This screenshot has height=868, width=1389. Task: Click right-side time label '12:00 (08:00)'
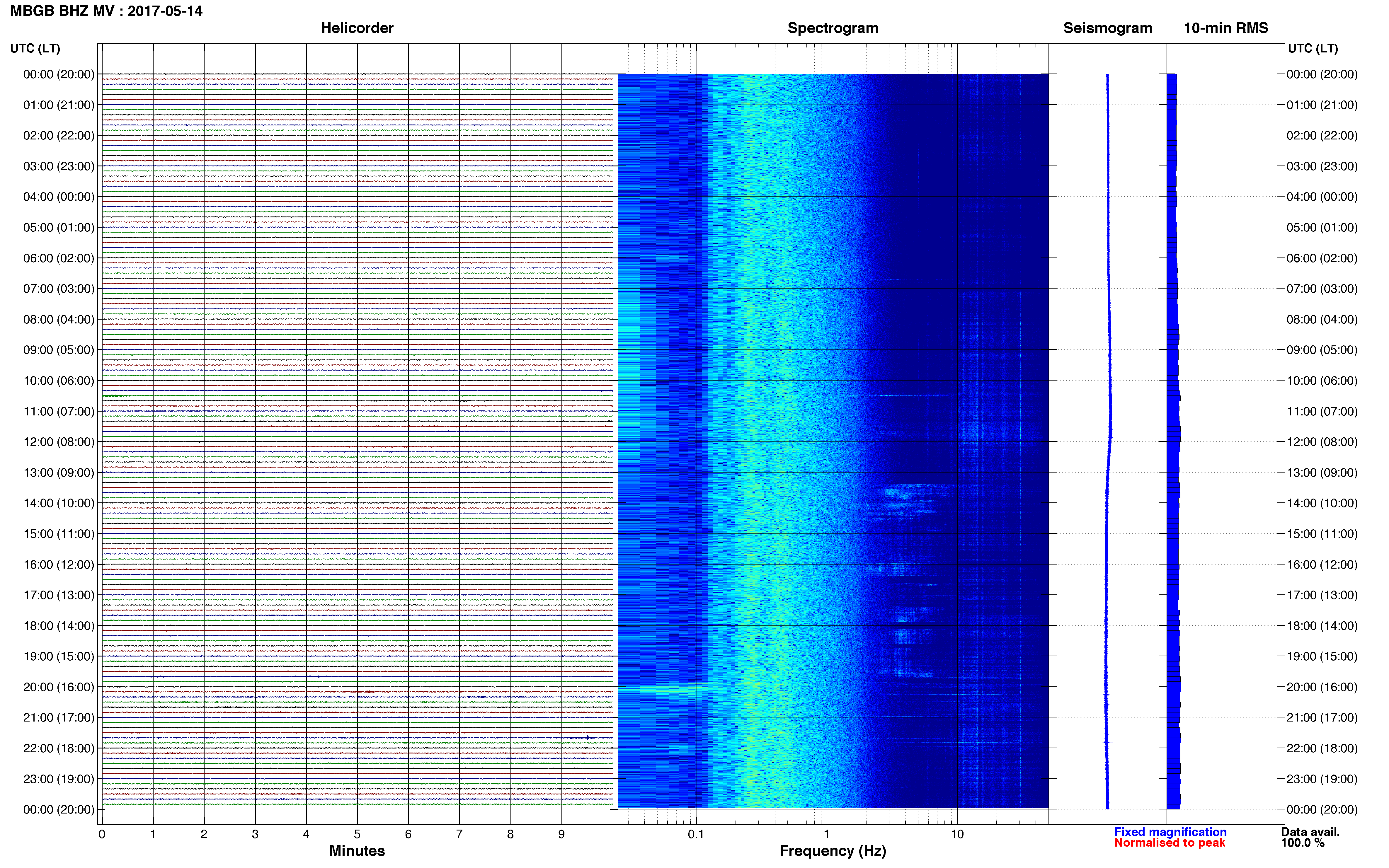pos(1322,442)
